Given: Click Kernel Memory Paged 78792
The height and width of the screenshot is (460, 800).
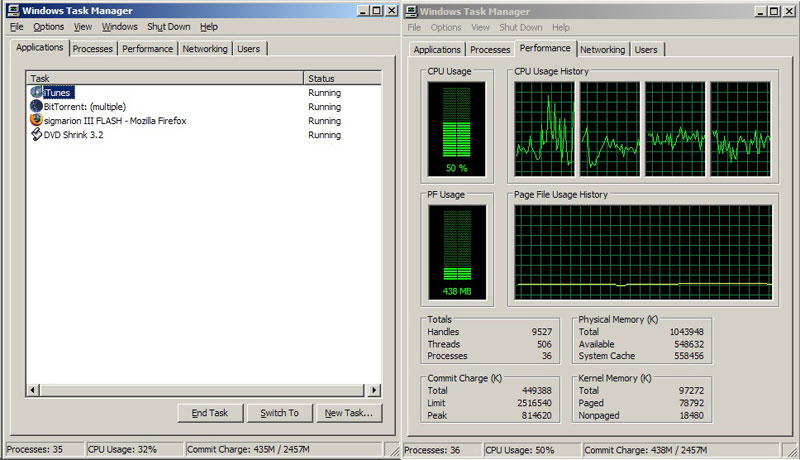Looking at the screenshot, I should [x=691, y=403].
